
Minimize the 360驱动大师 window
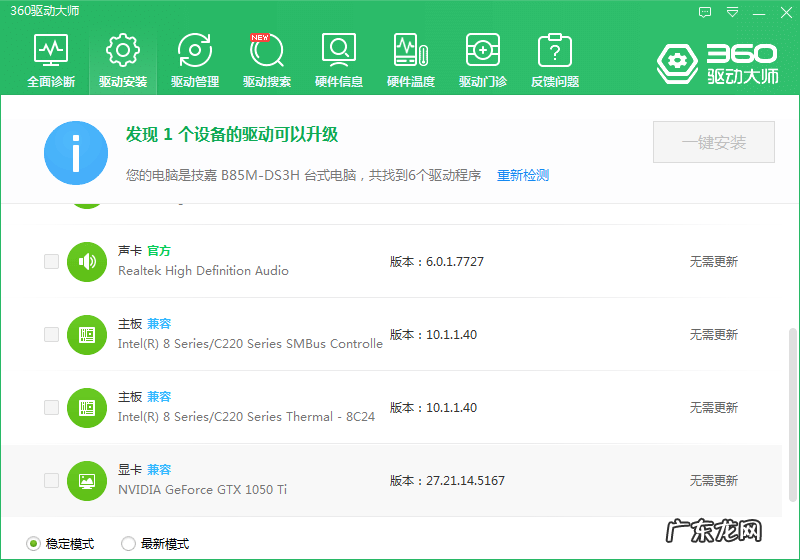[x=759, y=14]
